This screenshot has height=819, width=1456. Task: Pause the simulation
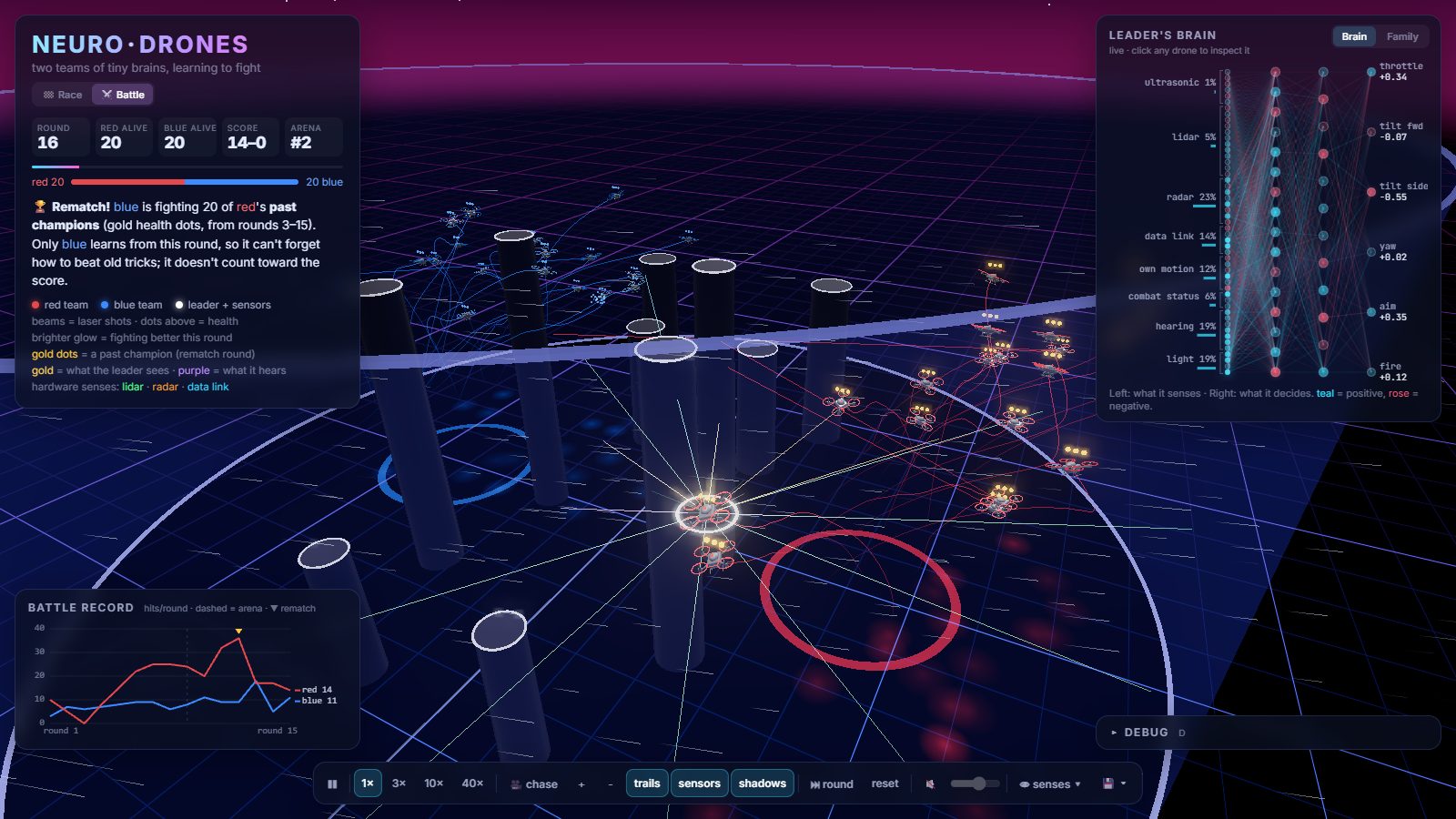click(332, 784)
